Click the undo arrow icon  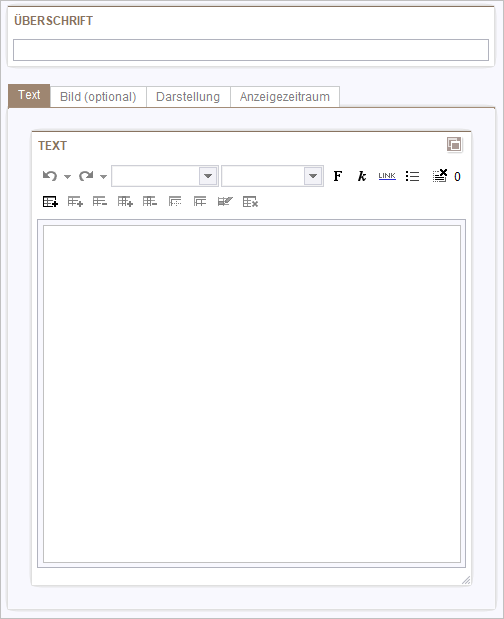pos(50,176)
